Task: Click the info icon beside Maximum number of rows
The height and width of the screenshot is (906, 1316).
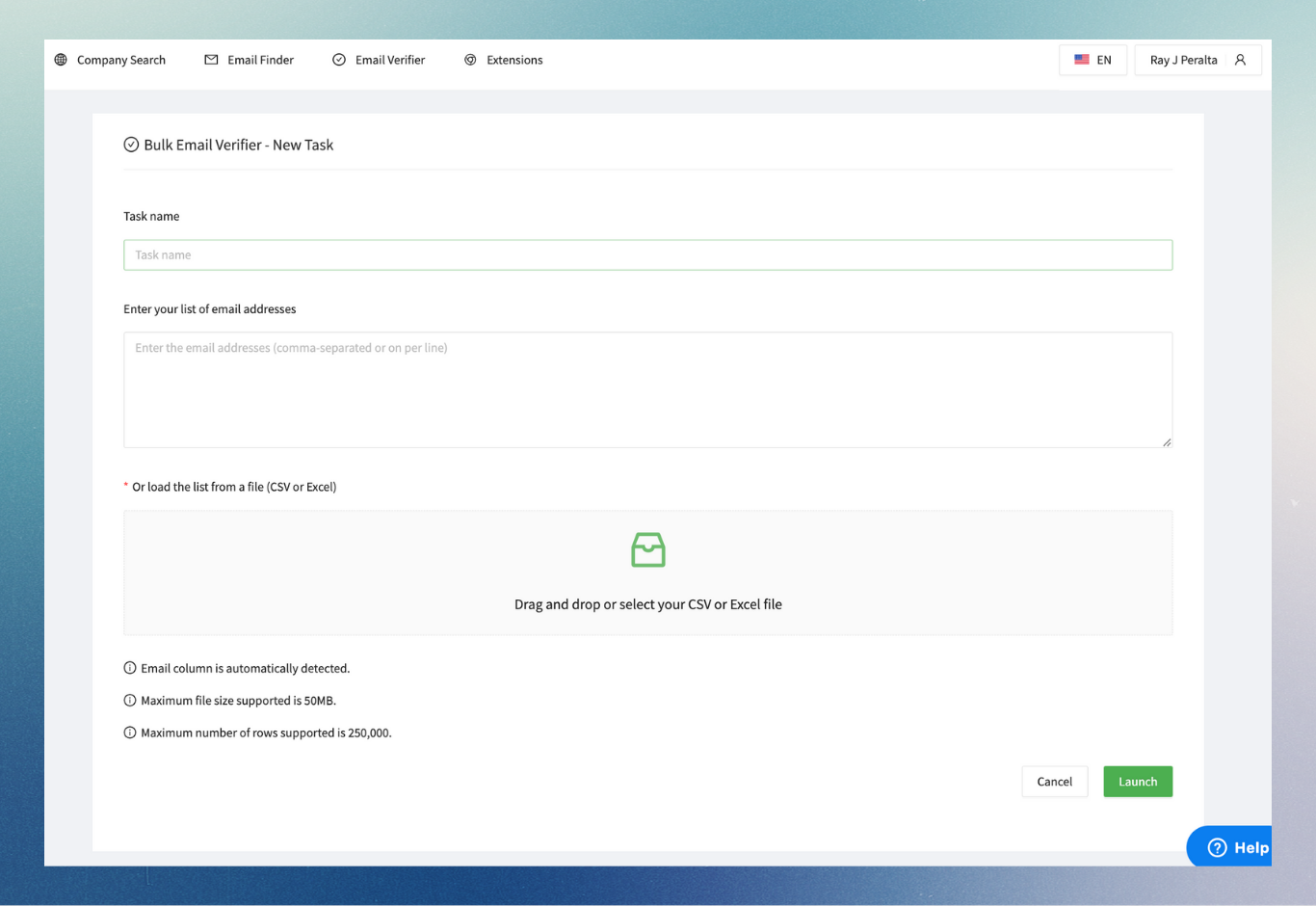Action: (130, 733)
